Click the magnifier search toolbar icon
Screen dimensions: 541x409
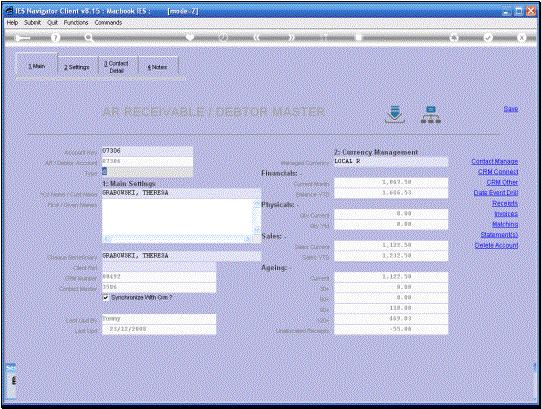[89, 38]
